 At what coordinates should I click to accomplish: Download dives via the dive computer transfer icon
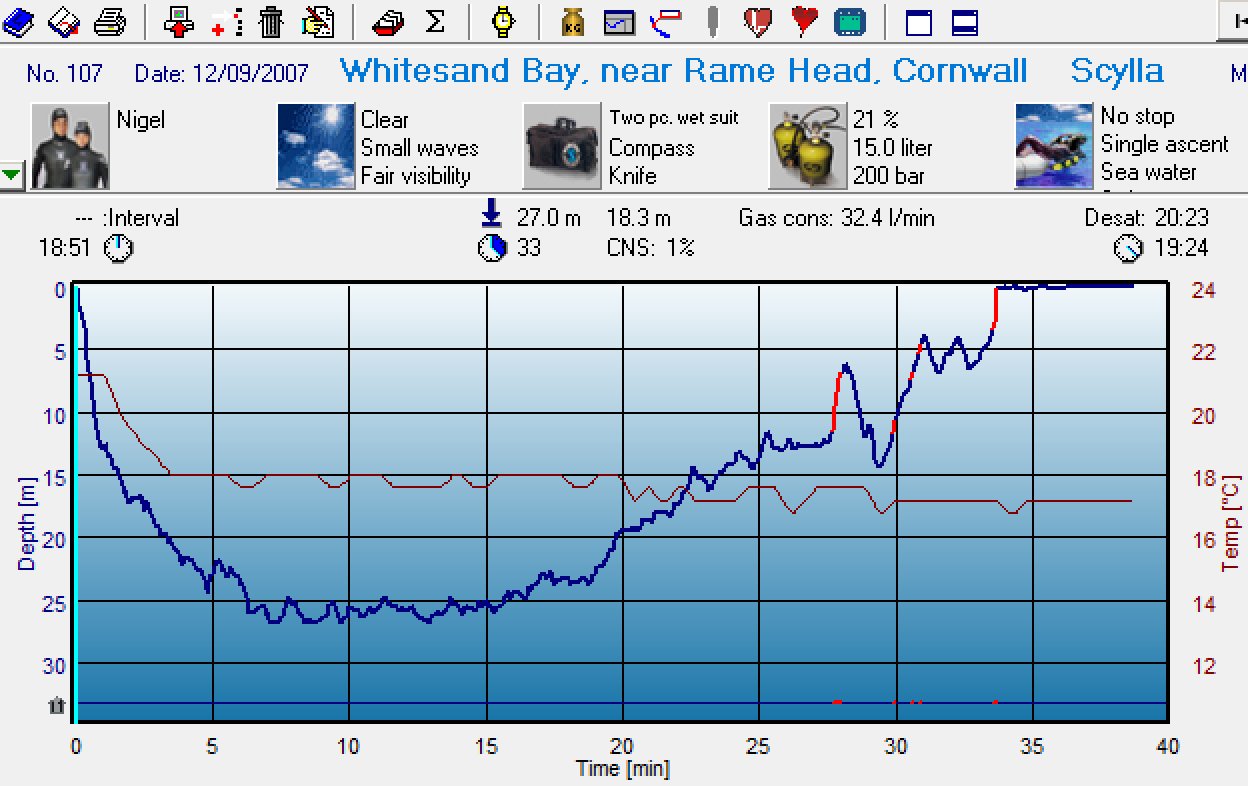point(178,20)
